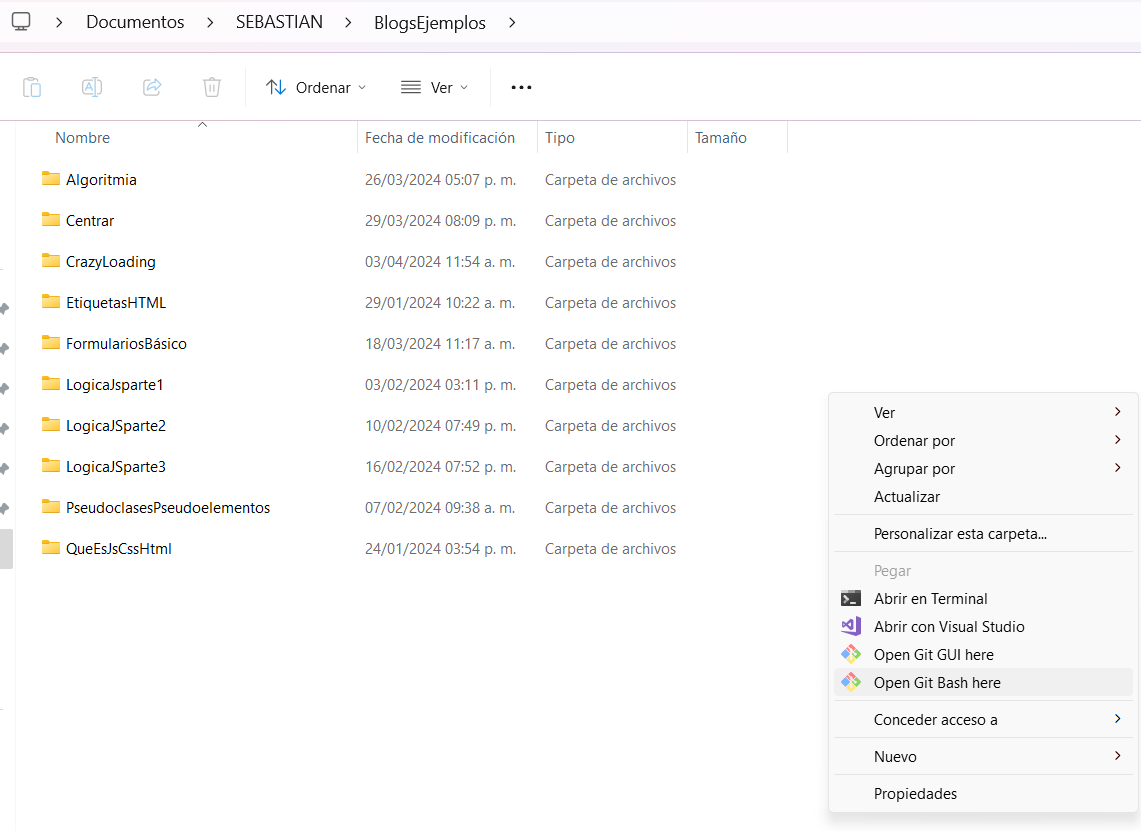Click the BlogsEjemplos breadcrumb segment
The image size is (1141, 831).
pos(429,23)
